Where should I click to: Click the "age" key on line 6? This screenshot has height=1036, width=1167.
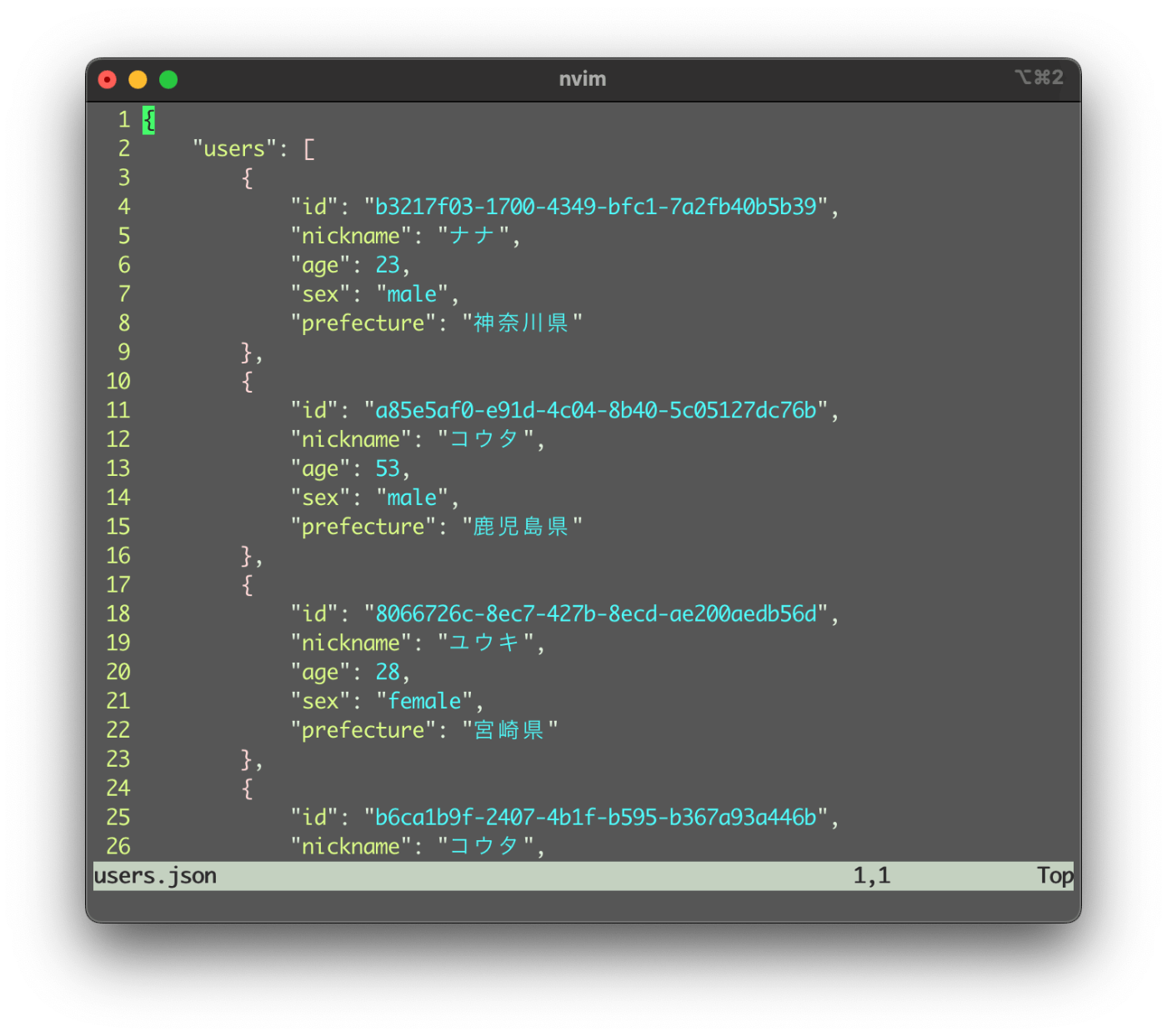coord(320,265)
